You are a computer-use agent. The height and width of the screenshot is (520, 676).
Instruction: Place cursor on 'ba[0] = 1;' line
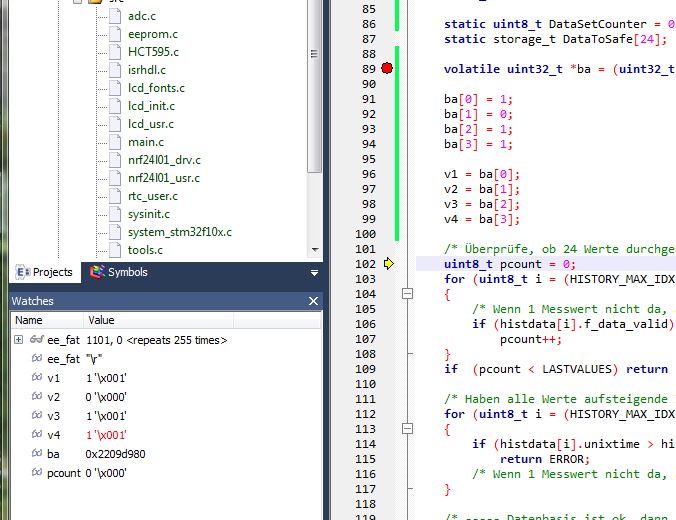point(479,99)
